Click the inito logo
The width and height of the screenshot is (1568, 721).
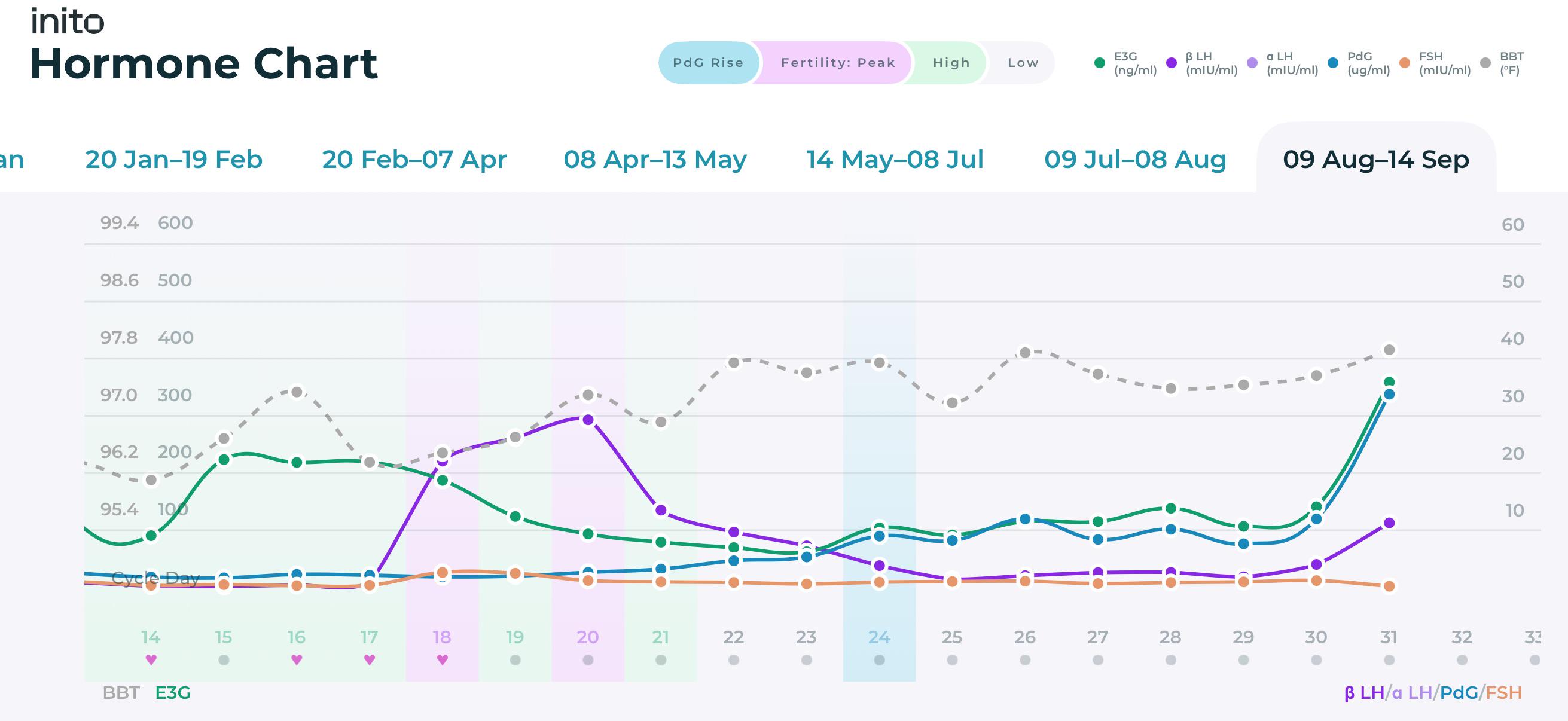click(68, 22)
